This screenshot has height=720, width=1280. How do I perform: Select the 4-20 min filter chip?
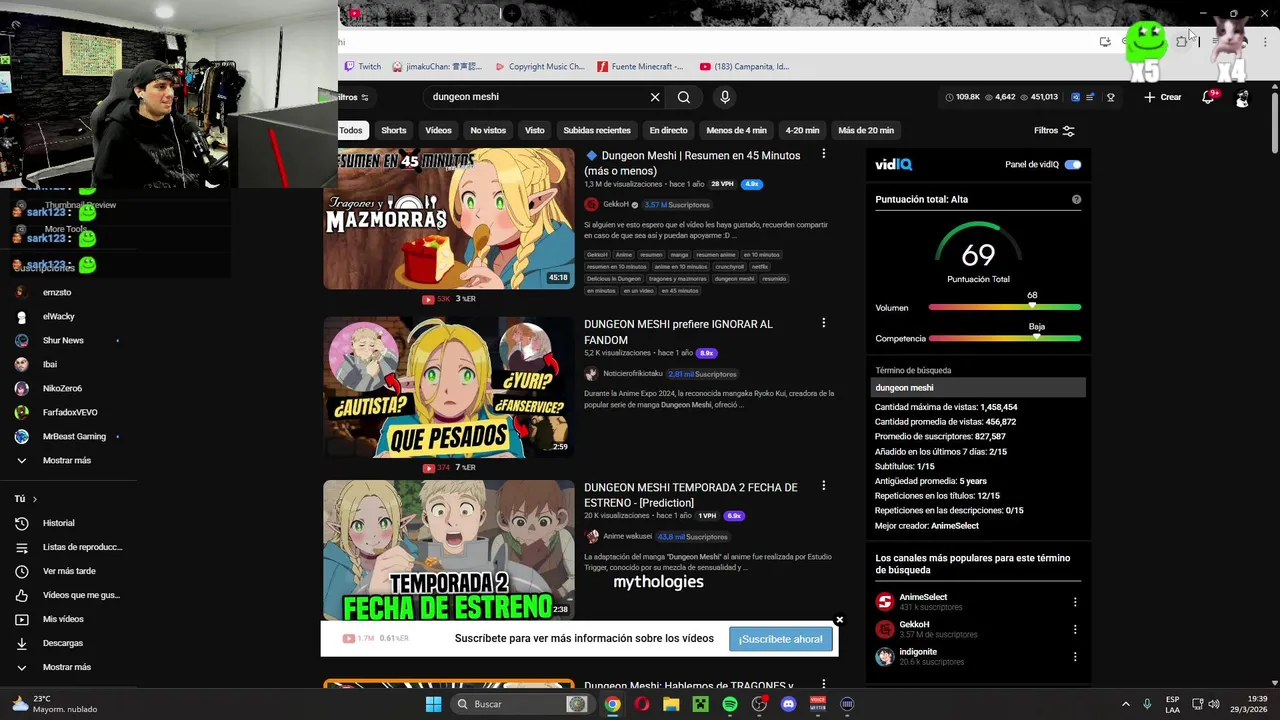[x=802, y=130]
